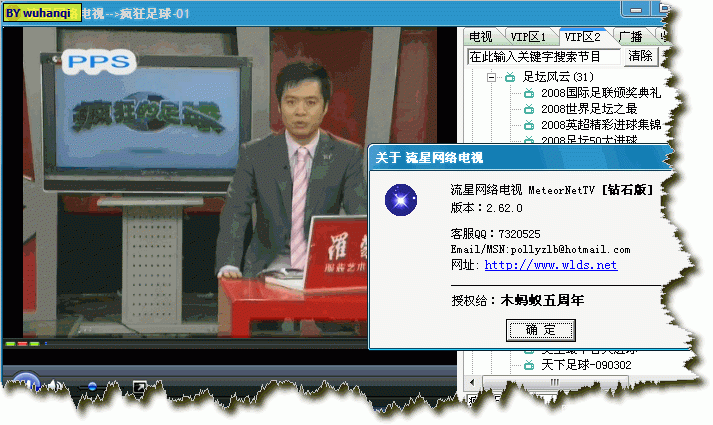Focus the 在此输入关键字搜索节目 search field

coord(544,57)
